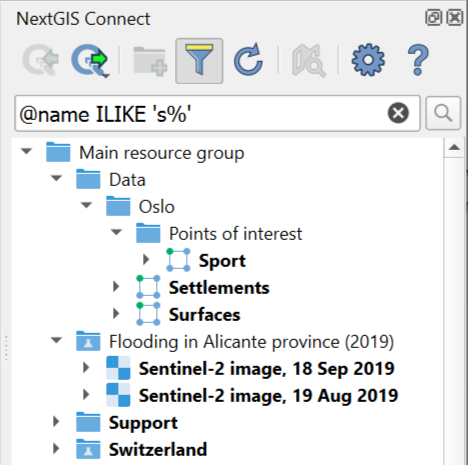Expand the Support folder
This screenshot has height=465, width=468.
(56, 421)
